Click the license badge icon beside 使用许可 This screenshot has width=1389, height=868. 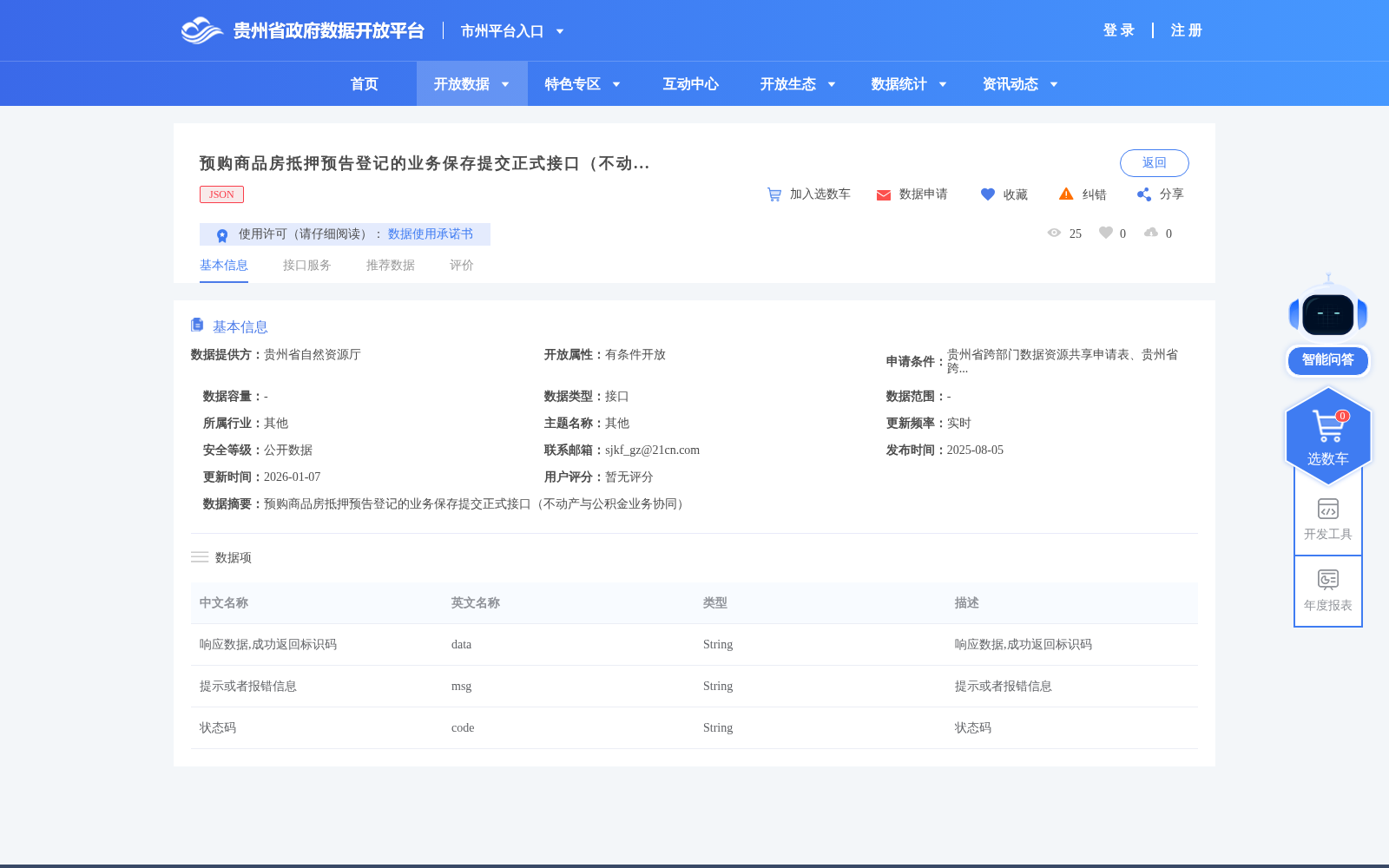pyautogui.click(x=222, y=235)
